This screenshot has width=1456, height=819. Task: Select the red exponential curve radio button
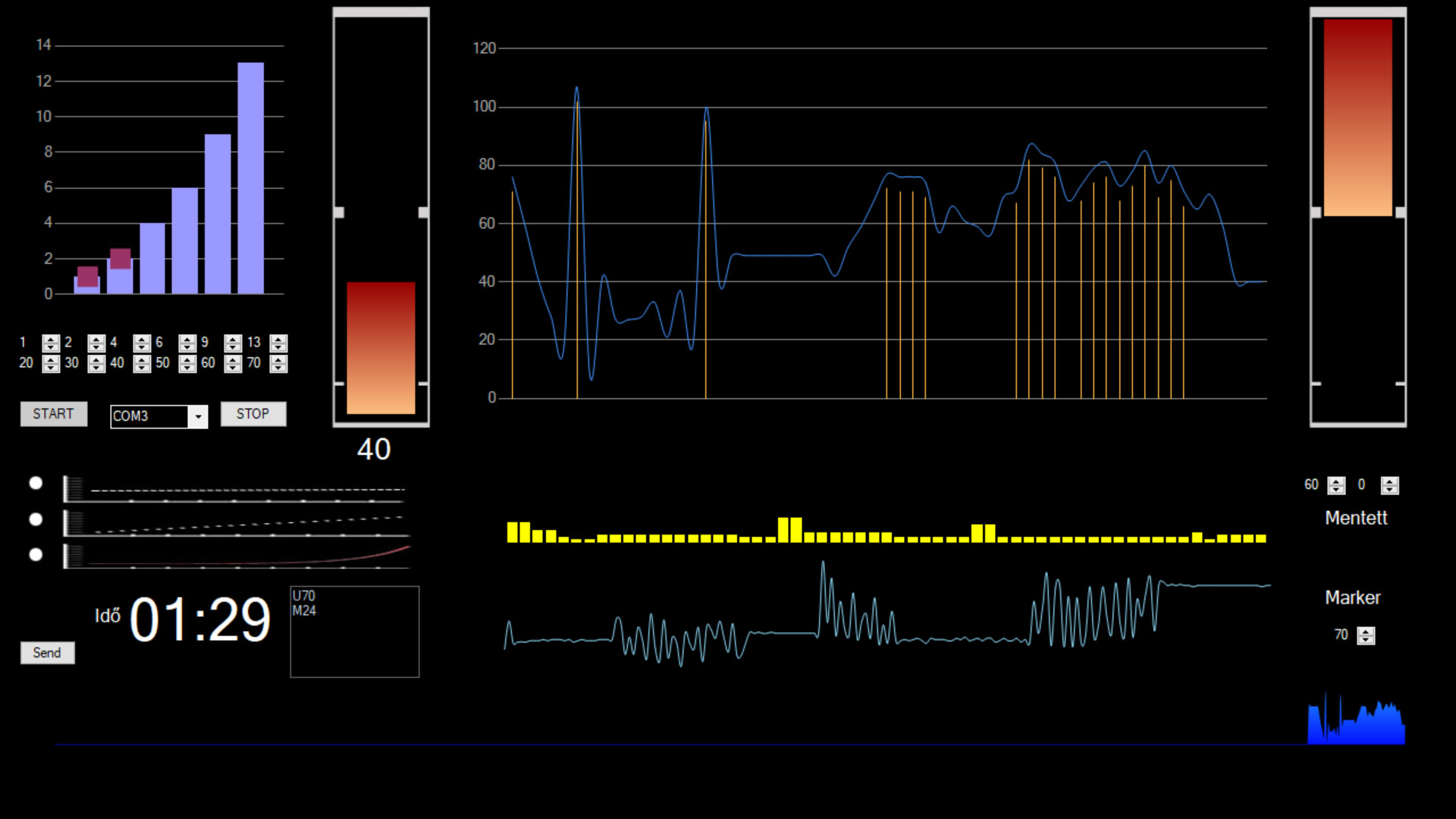click(x=36, y=555)
